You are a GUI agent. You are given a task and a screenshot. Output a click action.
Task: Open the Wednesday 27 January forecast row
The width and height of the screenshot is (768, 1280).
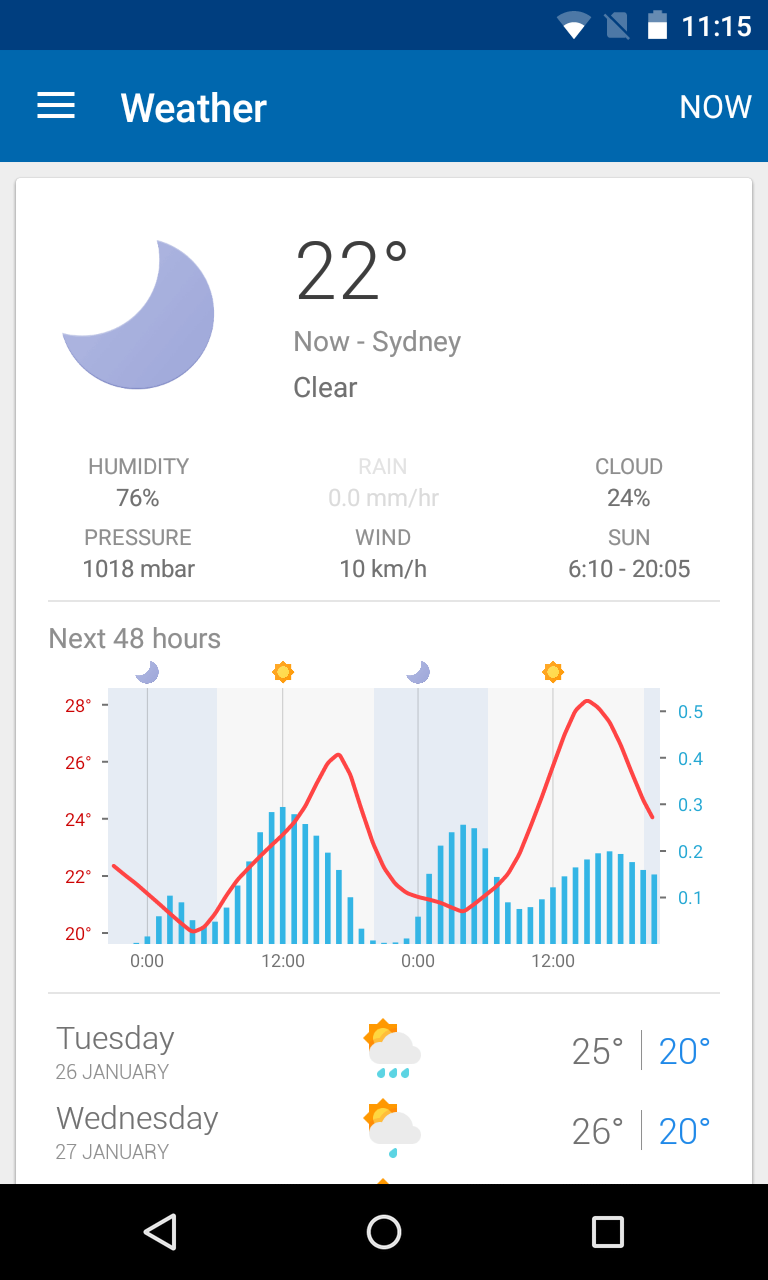pos(384,1132)
